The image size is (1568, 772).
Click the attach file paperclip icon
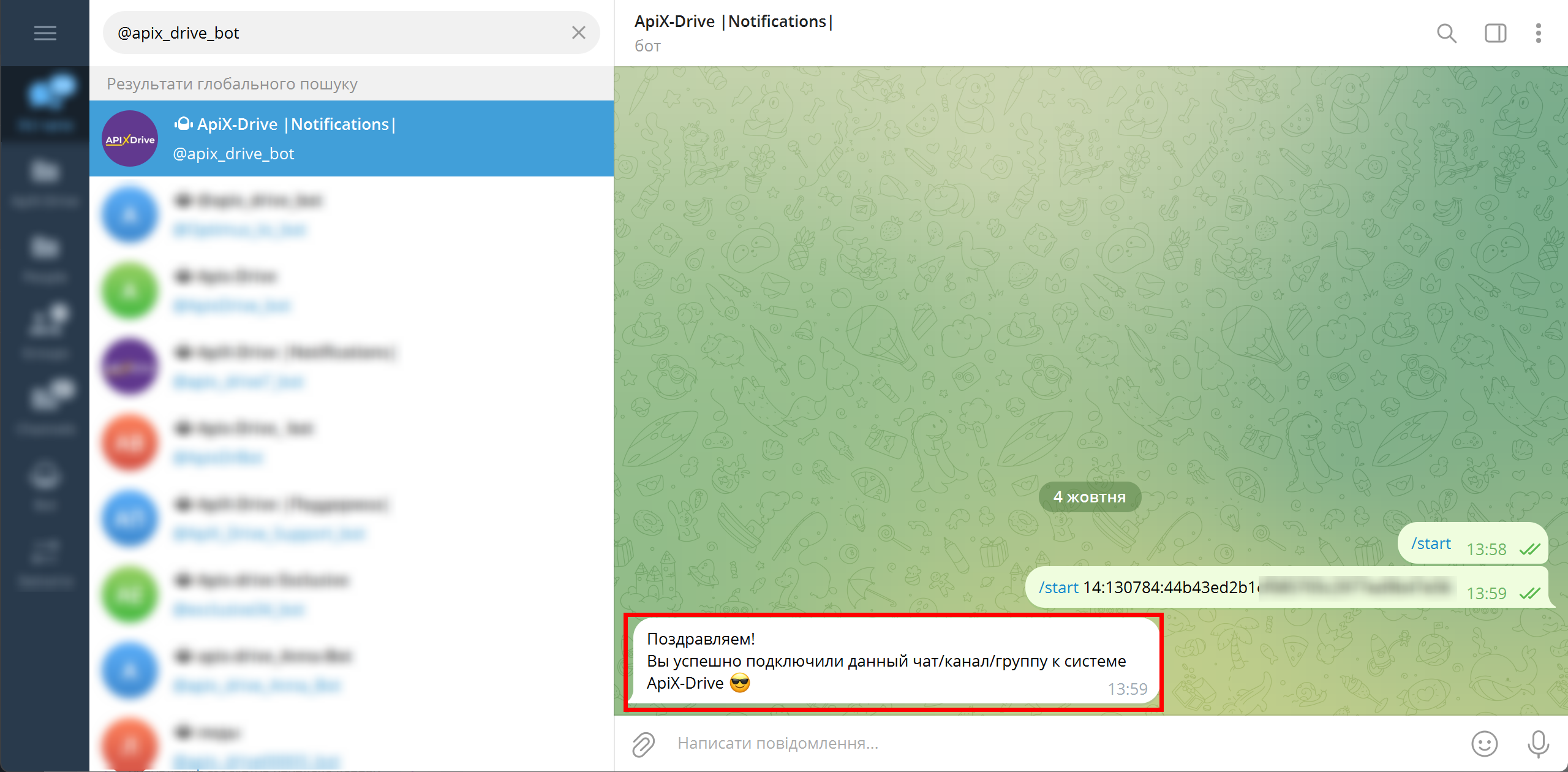coord(643,744)
